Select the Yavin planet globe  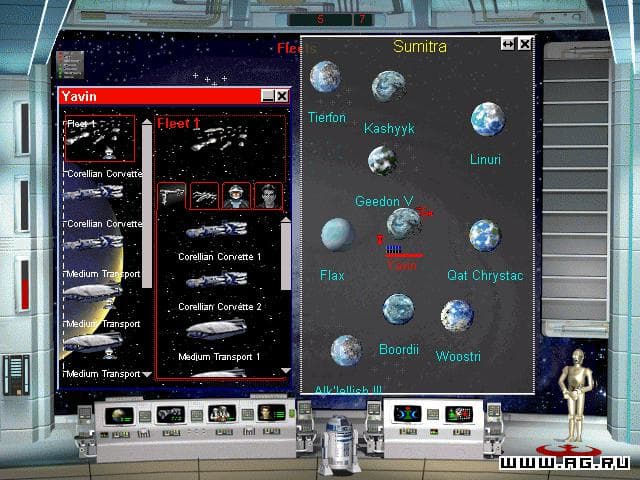(404, 224)
